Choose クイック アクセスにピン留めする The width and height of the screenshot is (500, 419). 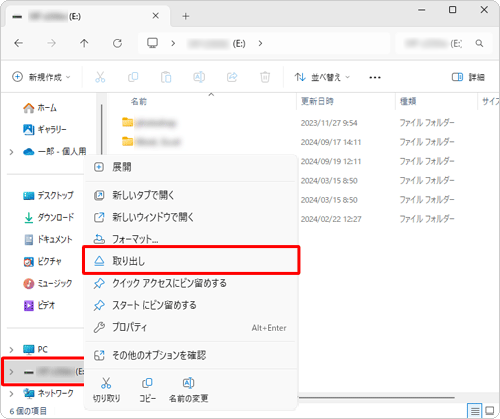(190, 283)
